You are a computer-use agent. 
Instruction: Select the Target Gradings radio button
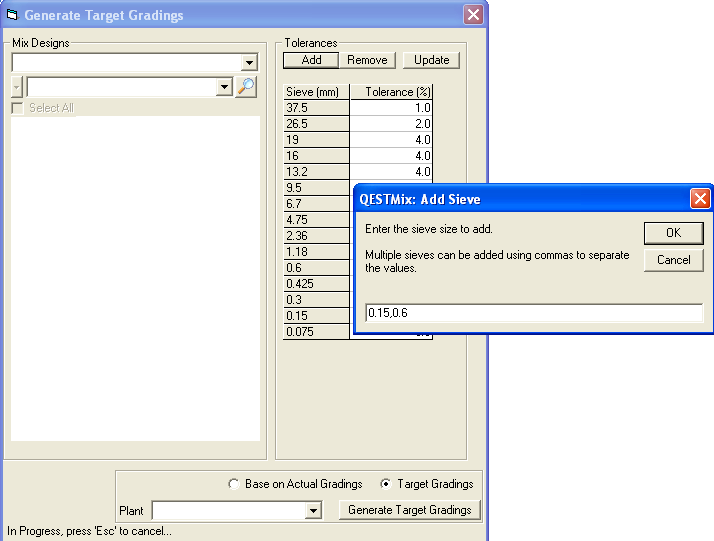pyautogui.click(x=387, y=484)
